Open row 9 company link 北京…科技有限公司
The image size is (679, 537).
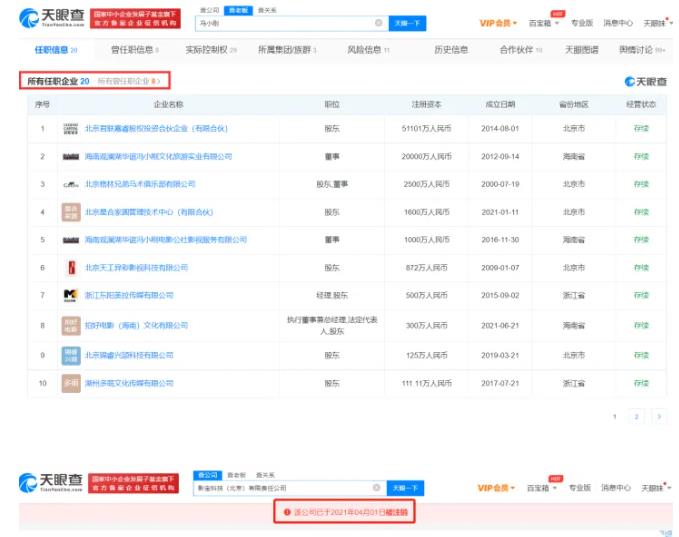click(x=129, y=355)
